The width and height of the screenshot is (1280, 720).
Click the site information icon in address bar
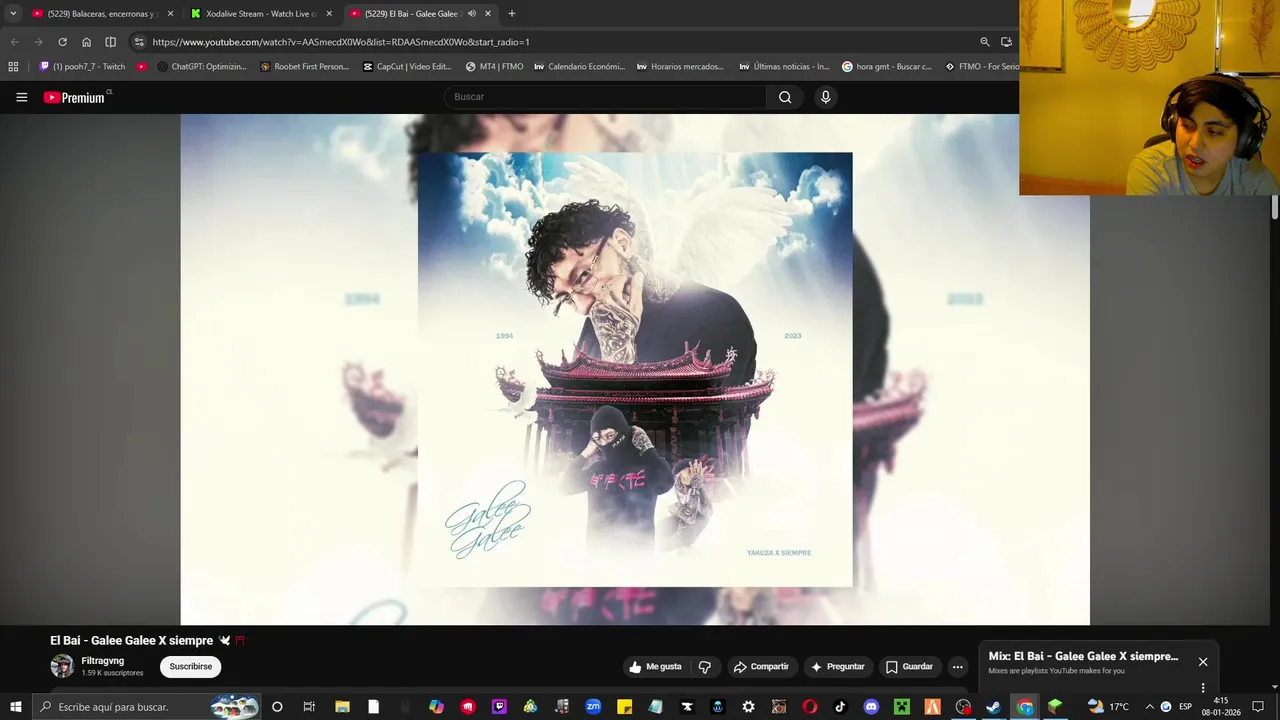(139, 42)
